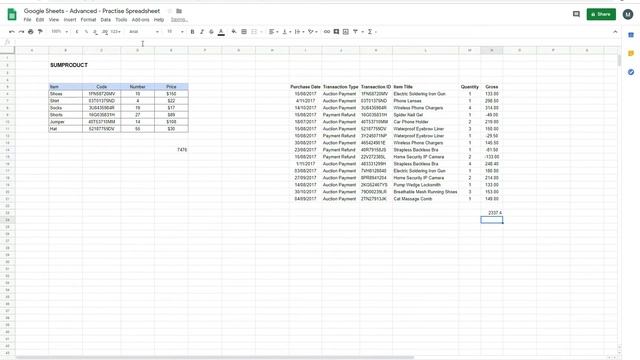Open the Format menu

[x=88, y=20]
